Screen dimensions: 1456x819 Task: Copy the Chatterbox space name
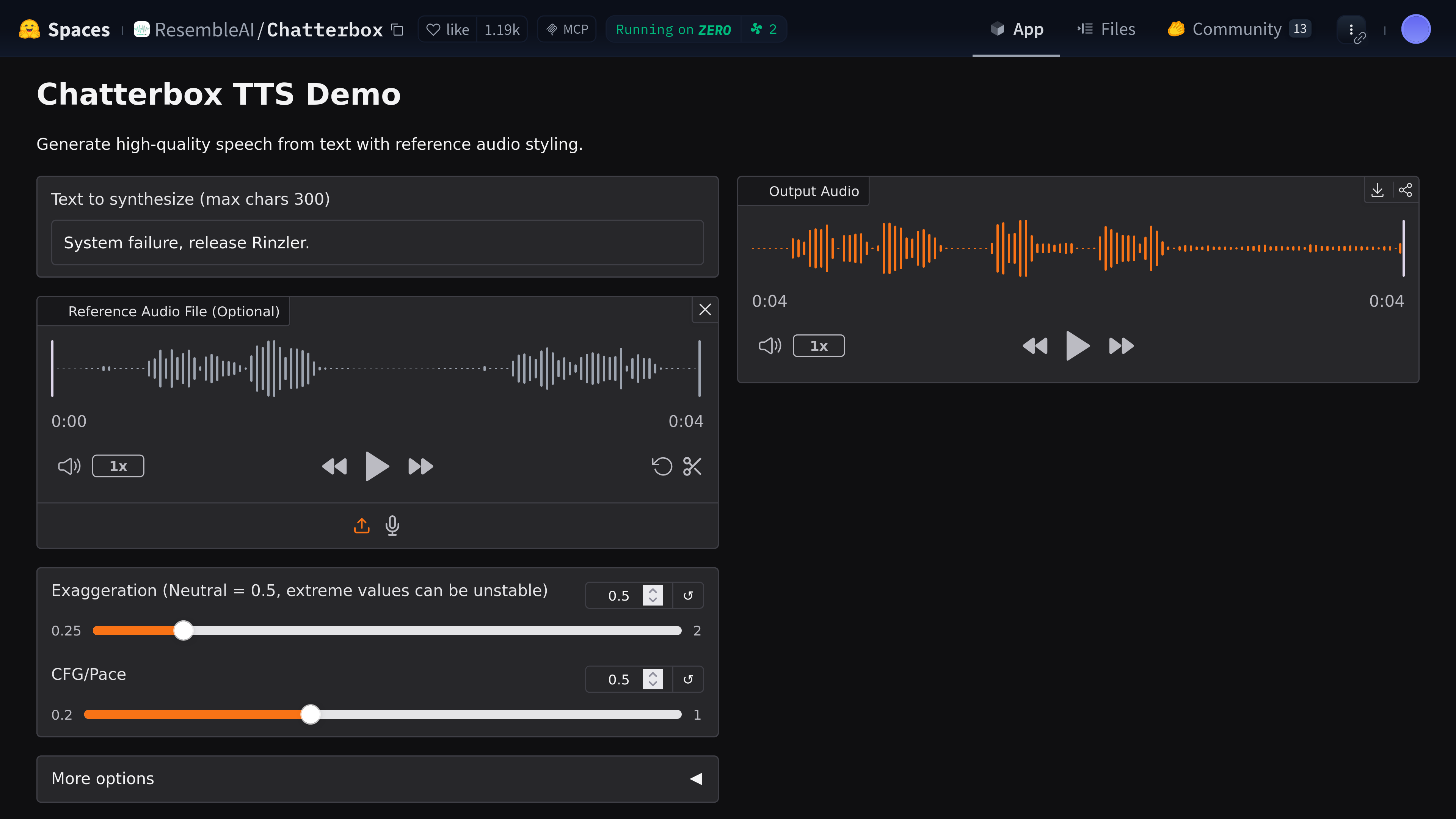pyautogui.click(x=397, y=30)
